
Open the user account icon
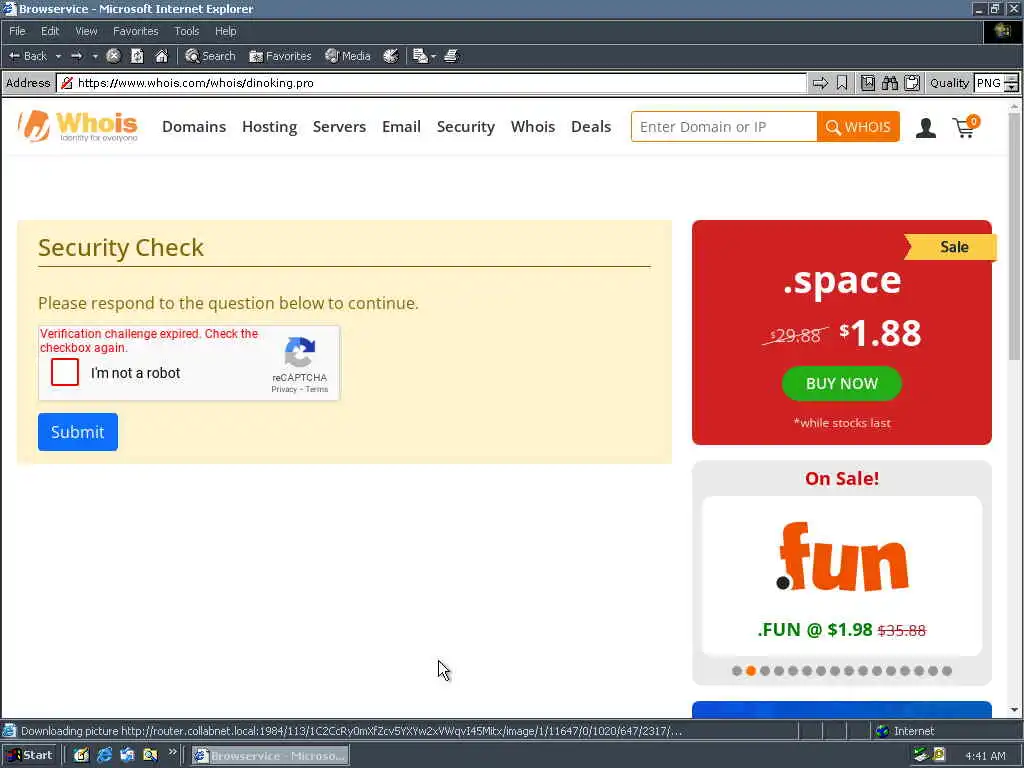tap(925, 127)
